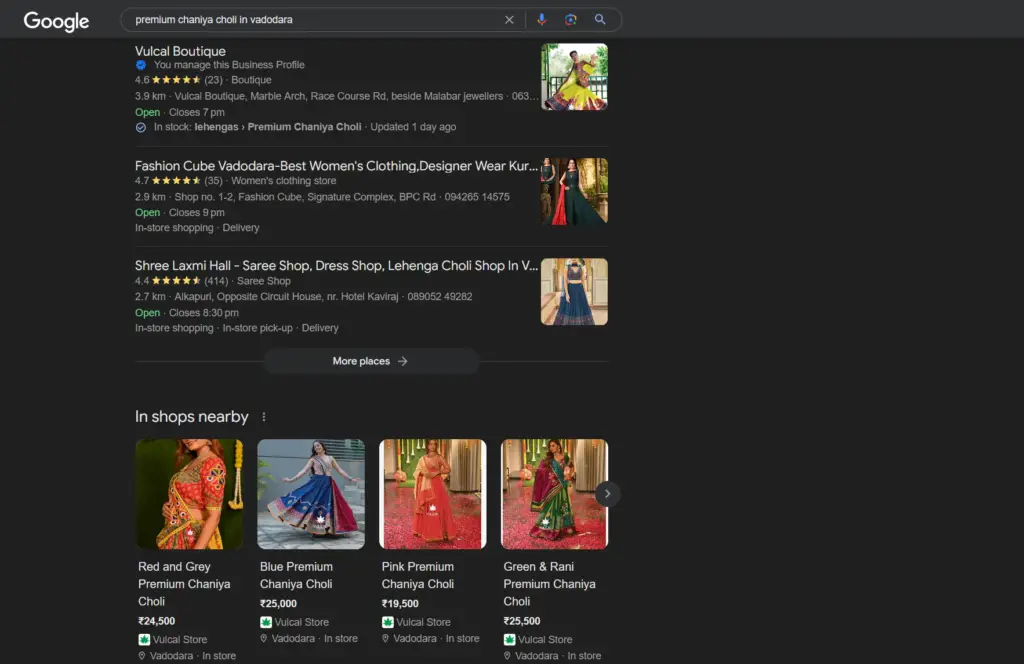
Task: Open the Shree Laxmi Hall listing
Action: click(337, 265)
